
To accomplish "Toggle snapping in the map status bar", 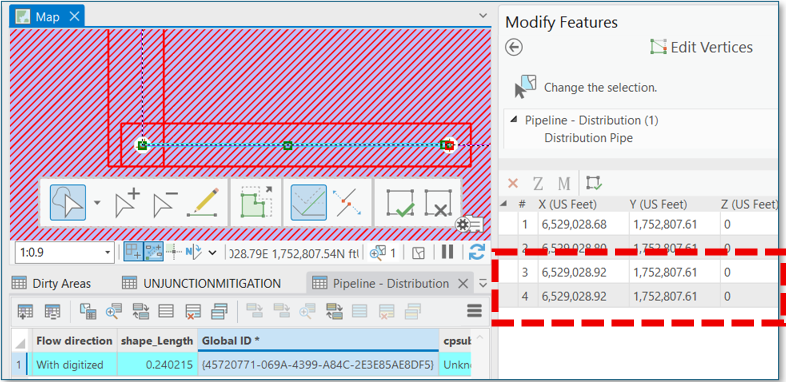I will pos(133,252).
